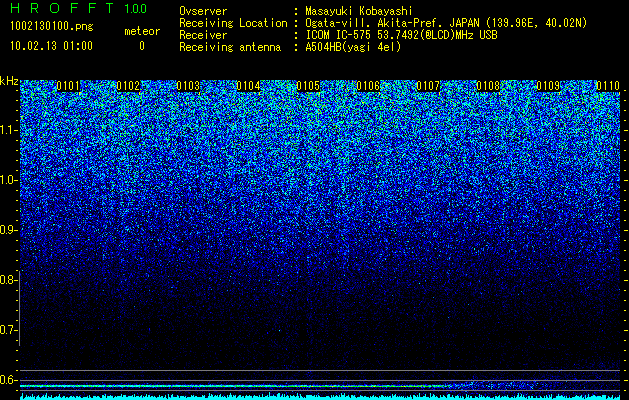Screen dimensions: 629x400
Task: Click the 0110 time marker
Action: 608,86
